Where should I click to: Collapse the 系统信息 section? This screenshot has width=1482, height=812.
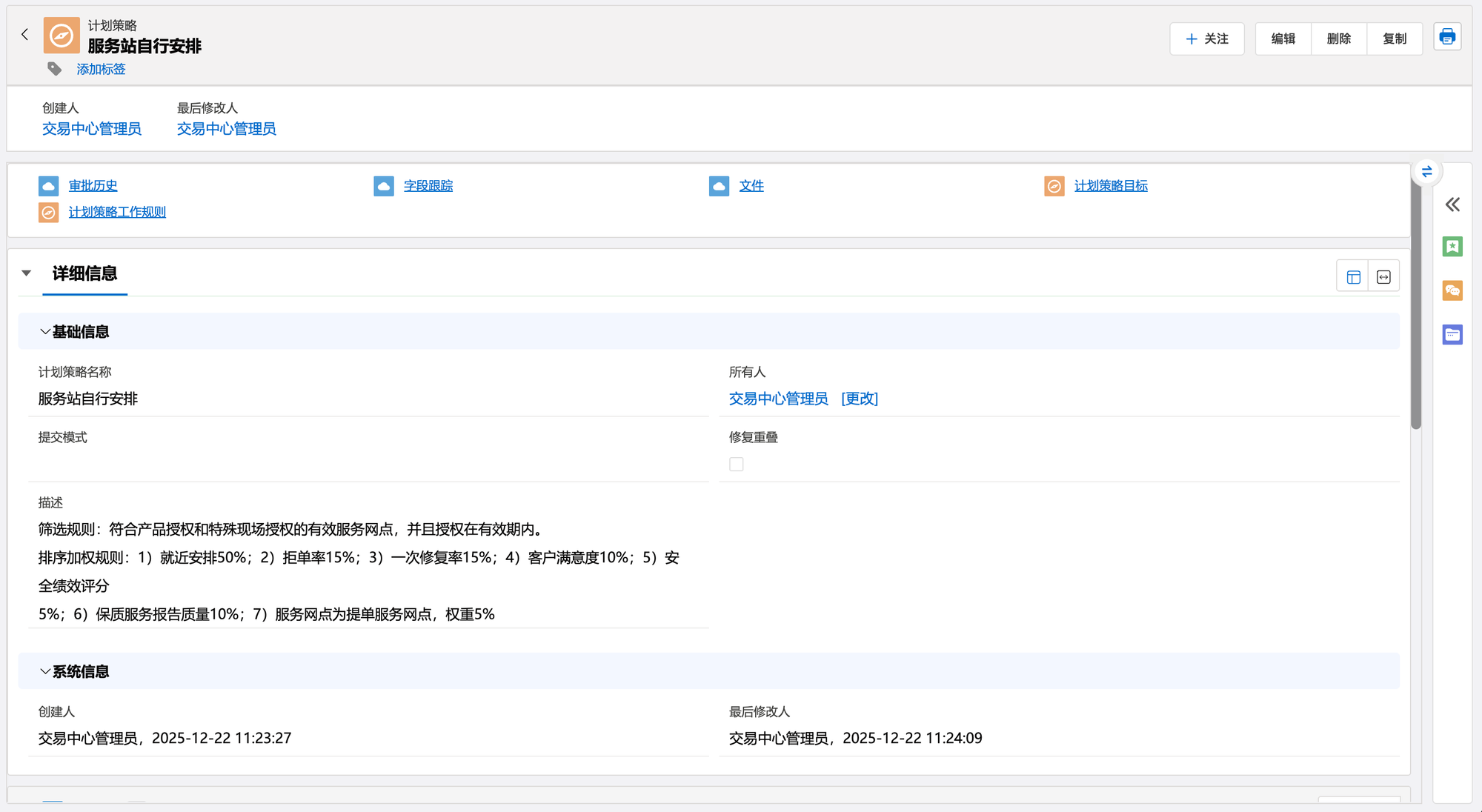(x=45, y=672)
